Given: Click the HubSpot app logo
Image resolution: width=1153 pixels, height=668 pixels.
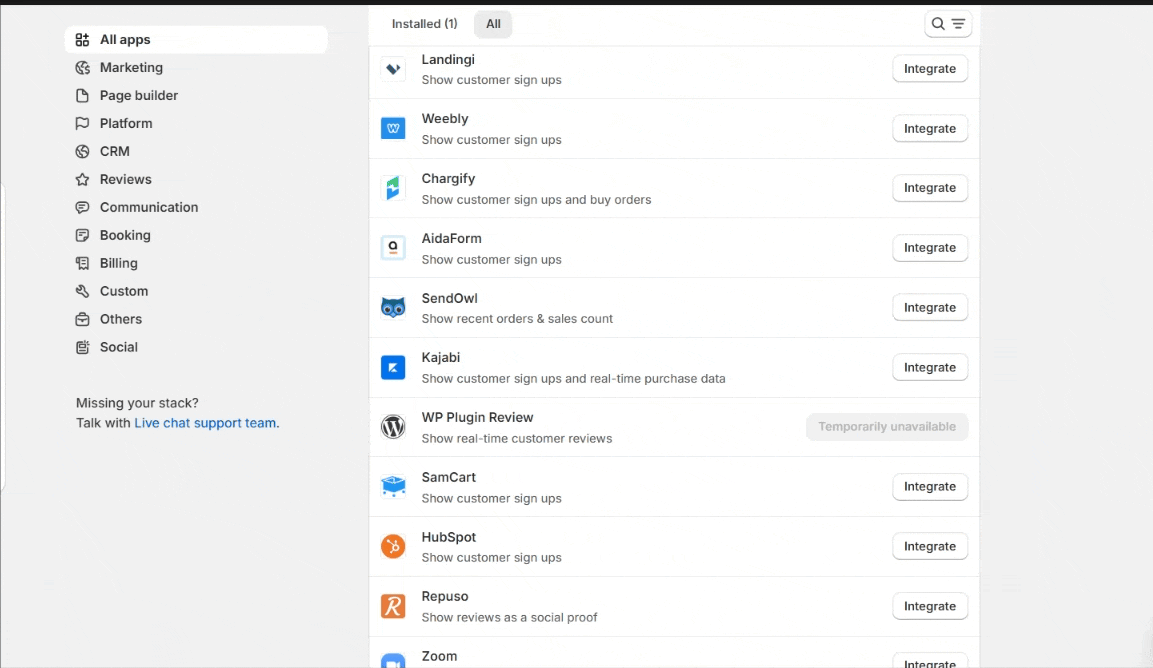Looking at the screenshot, I should 393,547.
